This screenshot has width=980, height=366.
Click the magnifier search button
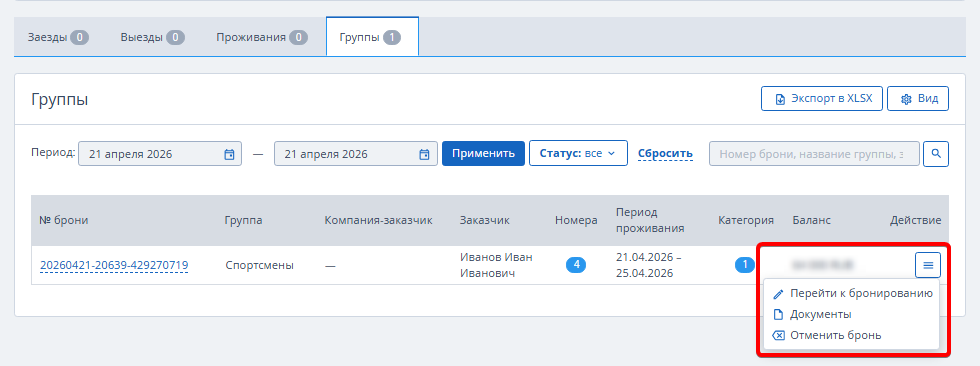click(936, 153)
